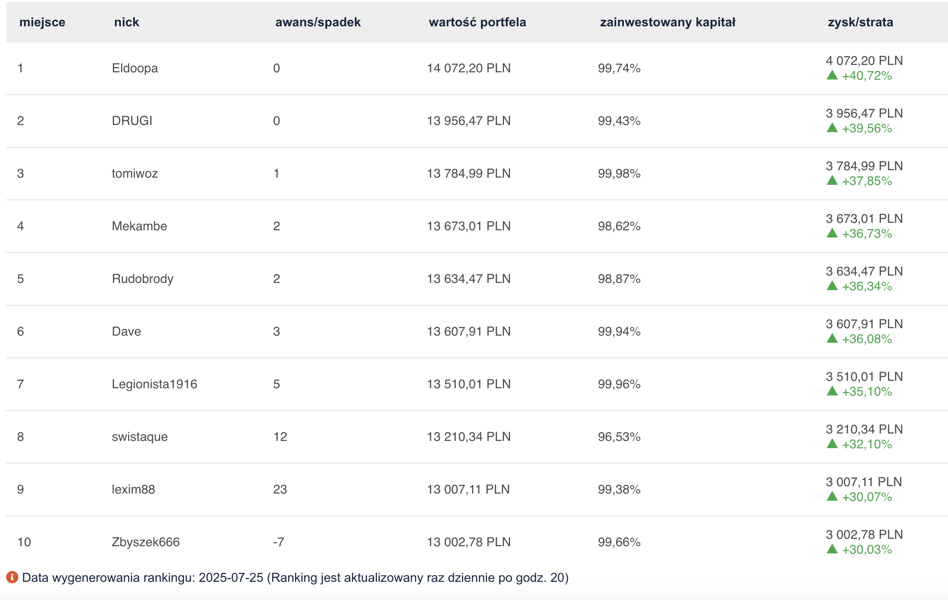Click the orange info icon beside ranking date

(12, 577)
